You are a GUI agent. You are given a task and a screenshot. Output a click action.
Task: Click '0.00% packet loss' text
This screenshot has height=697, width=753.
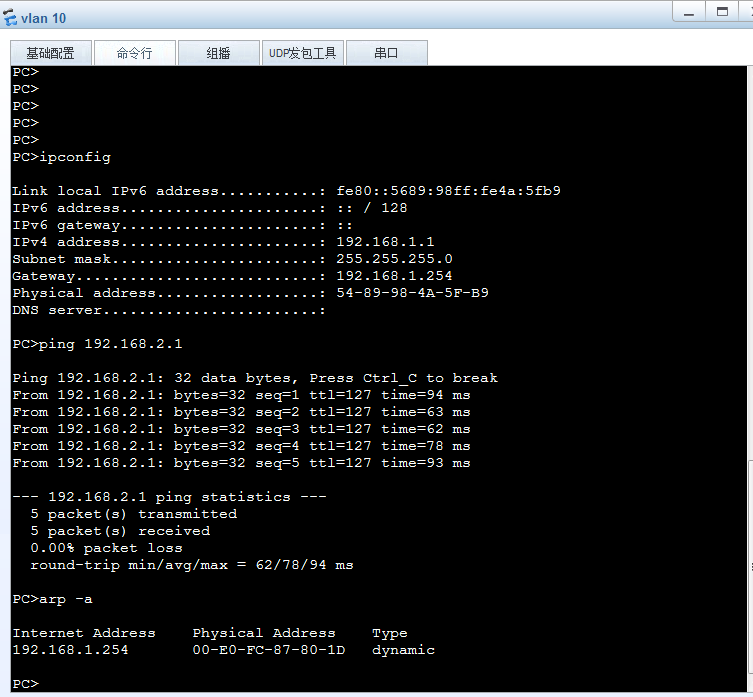(107, 548)
